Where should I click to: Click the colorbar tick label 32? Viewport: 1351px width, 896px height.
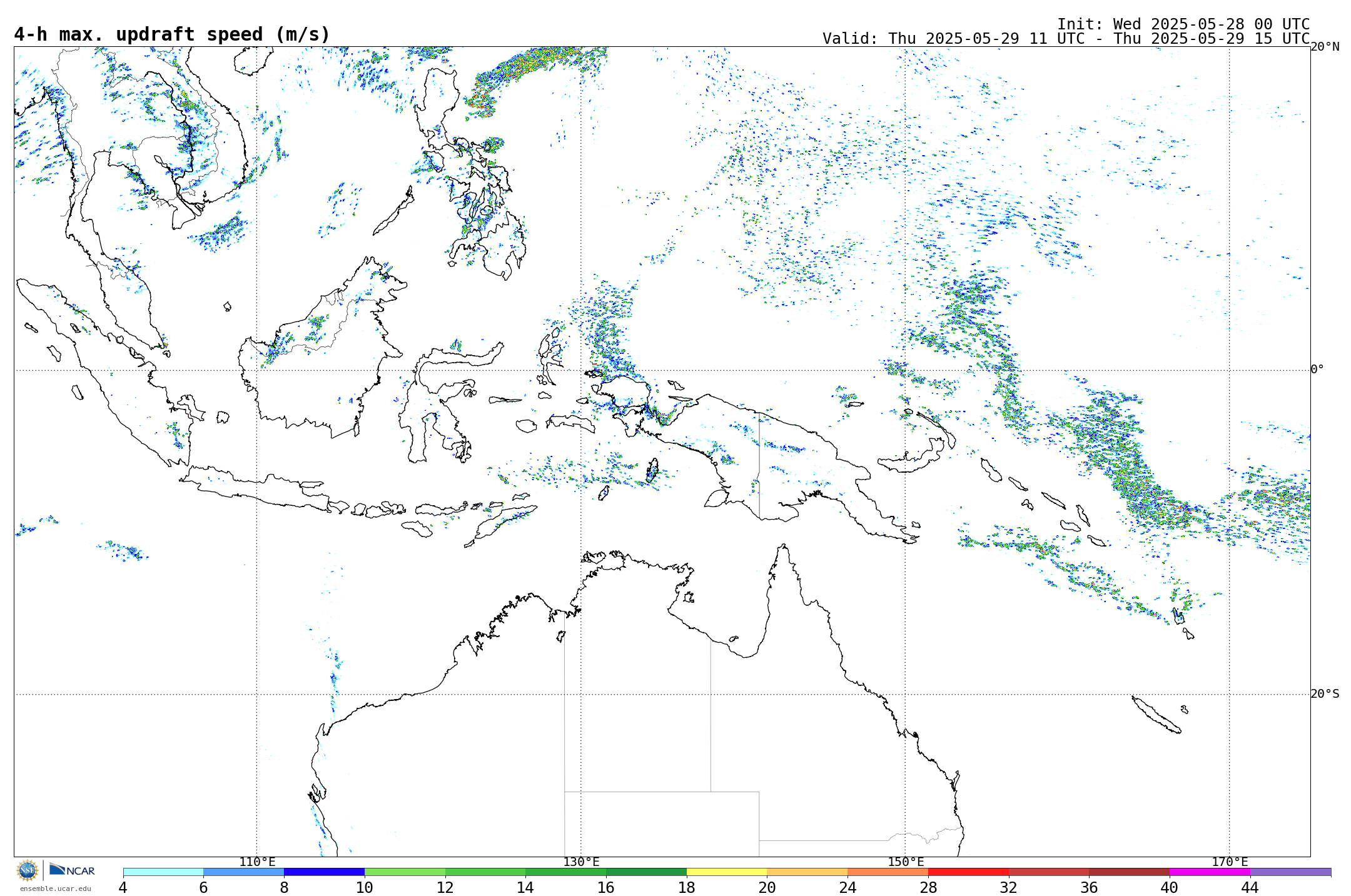click(1009, 887)
